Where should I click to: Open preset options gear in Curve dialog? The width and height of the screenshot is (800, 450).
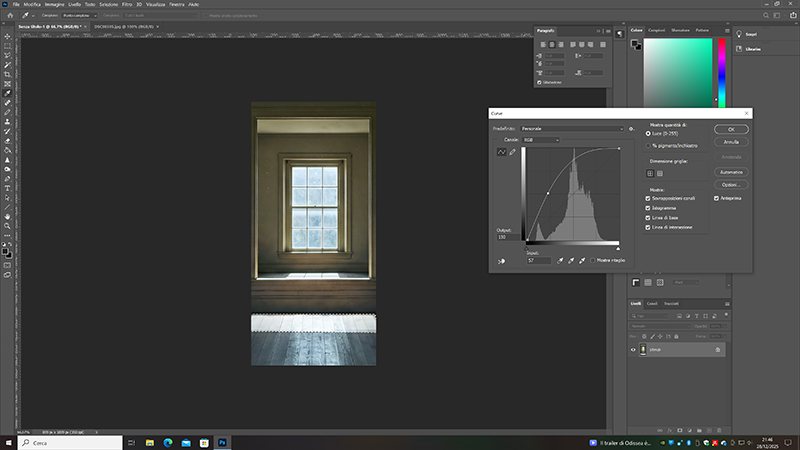point(631,129)
